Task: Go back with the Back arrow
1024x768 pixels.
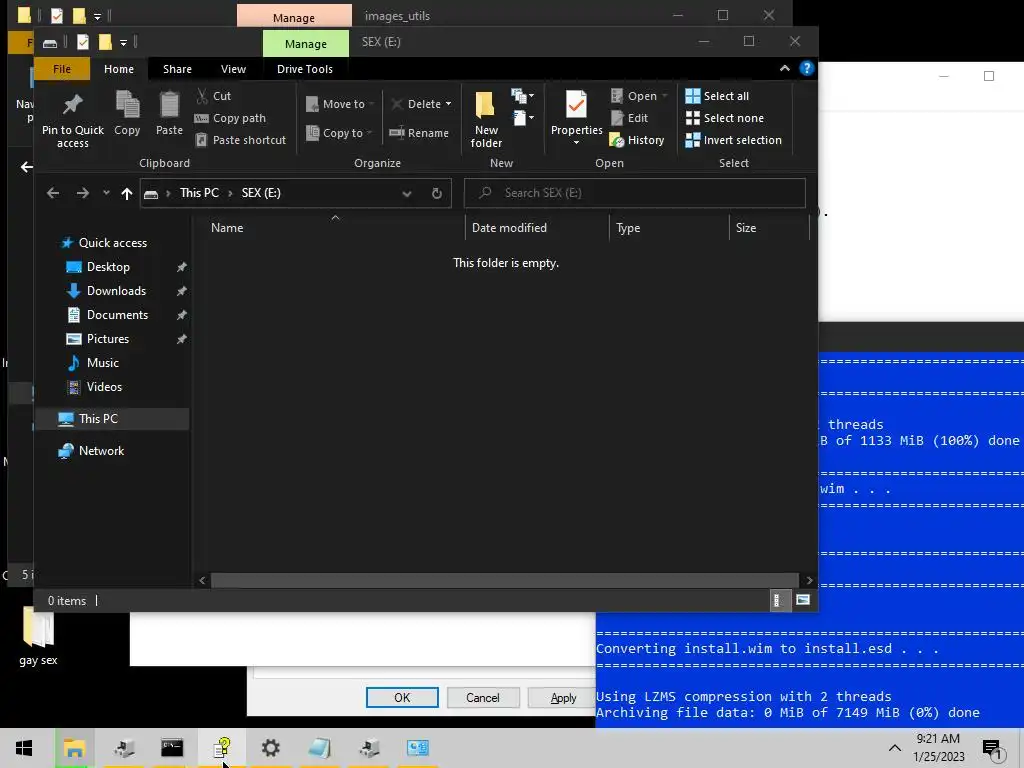Action: [x=53, y=193]
